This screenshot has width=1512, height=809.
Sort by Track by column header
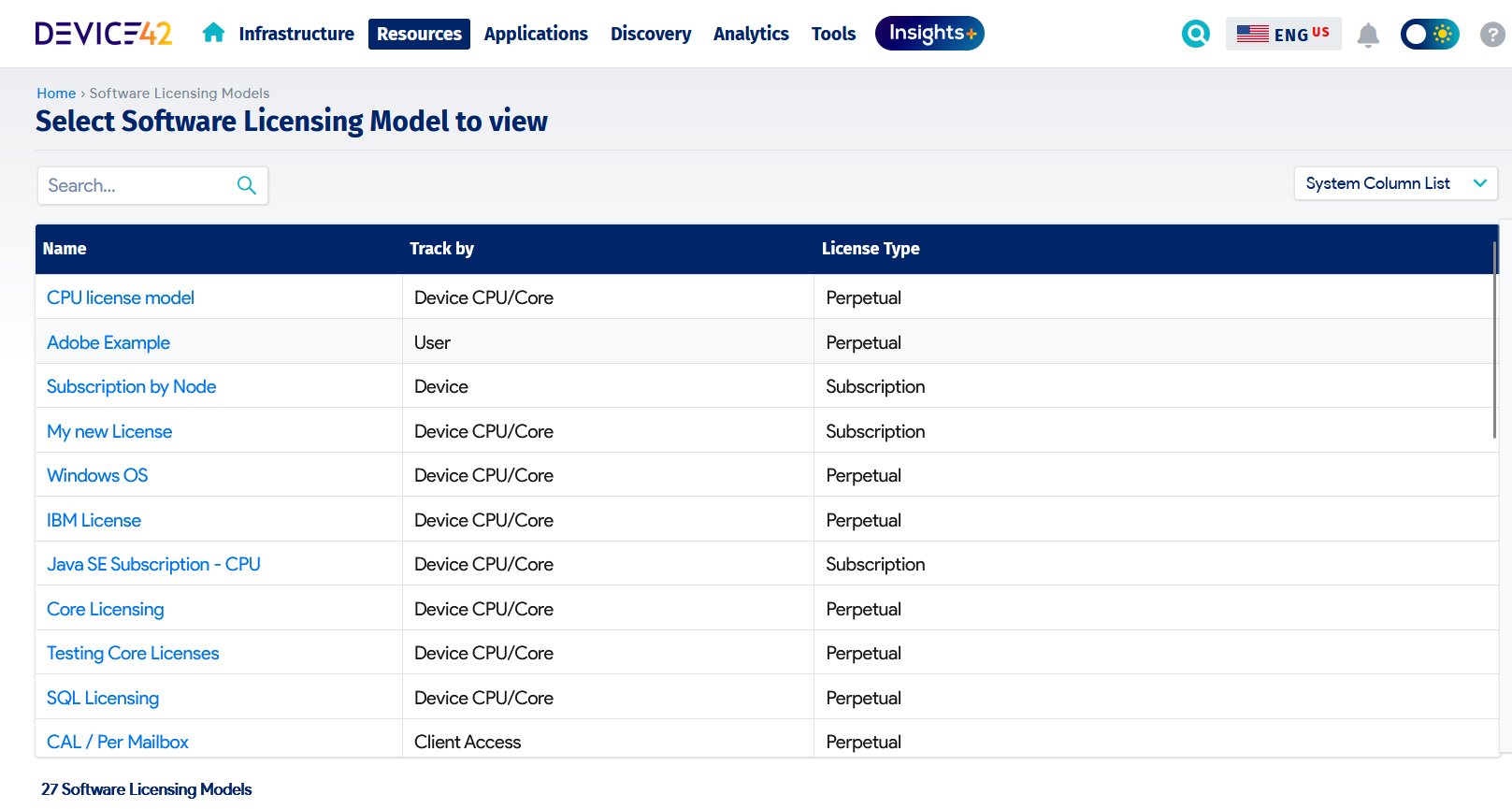coord(441,249)
